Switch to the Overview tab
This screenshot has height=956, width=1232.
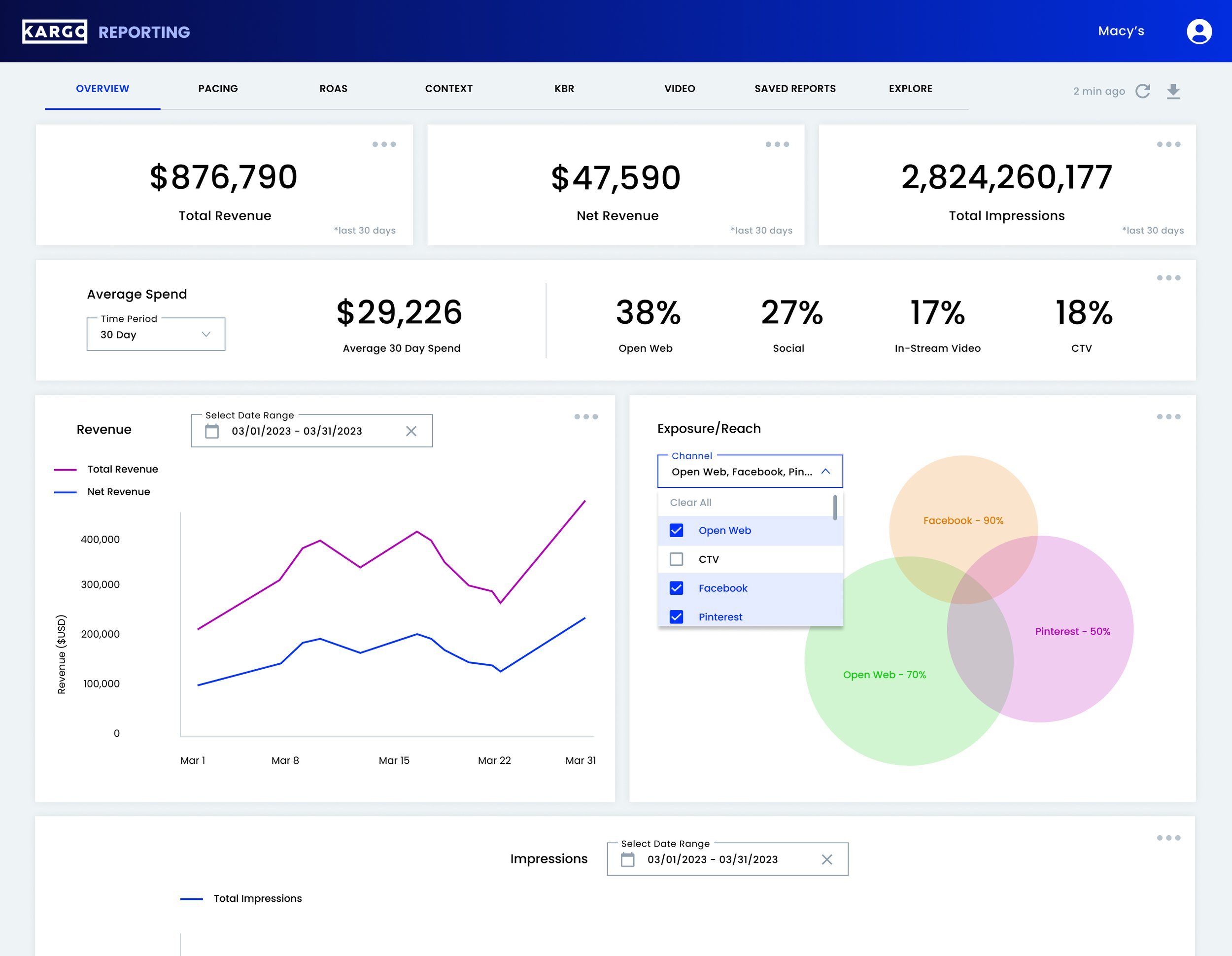(103, 89)
